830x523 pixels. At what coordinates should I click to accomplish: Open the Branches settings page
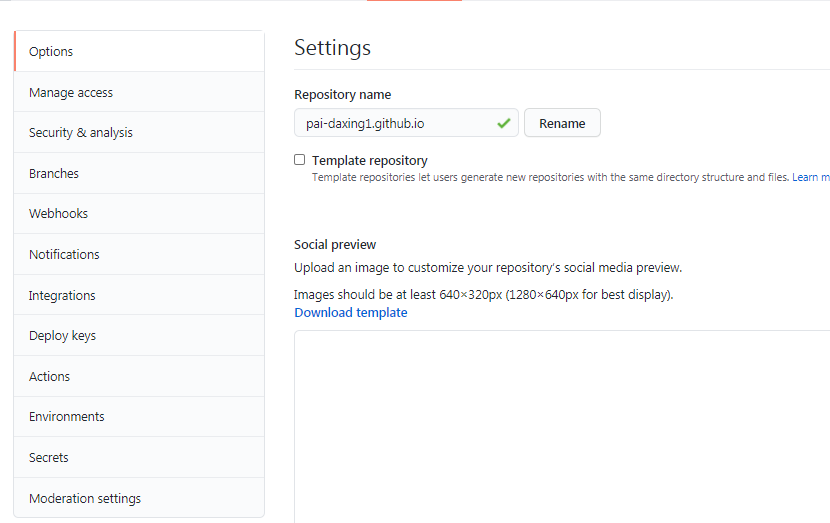point(54,174)
